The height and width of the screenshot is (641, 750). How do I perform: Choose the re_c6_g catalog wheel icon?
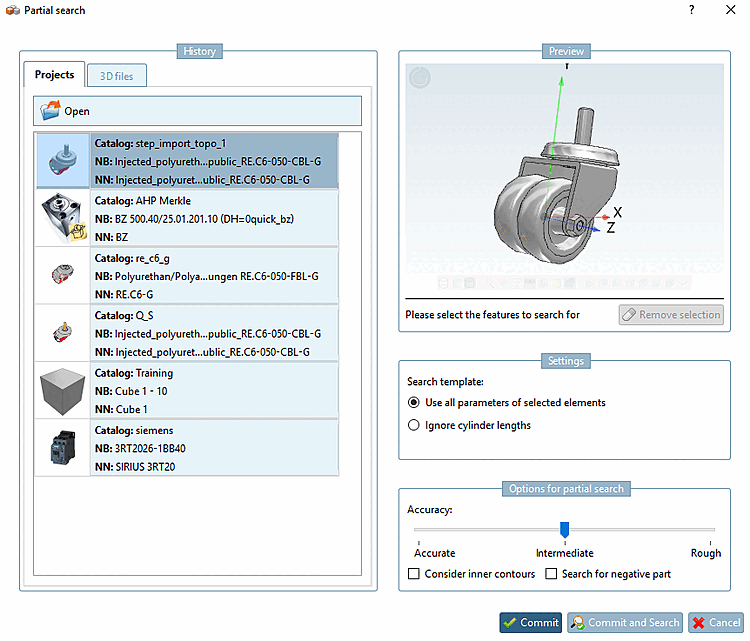pos(63,277)
